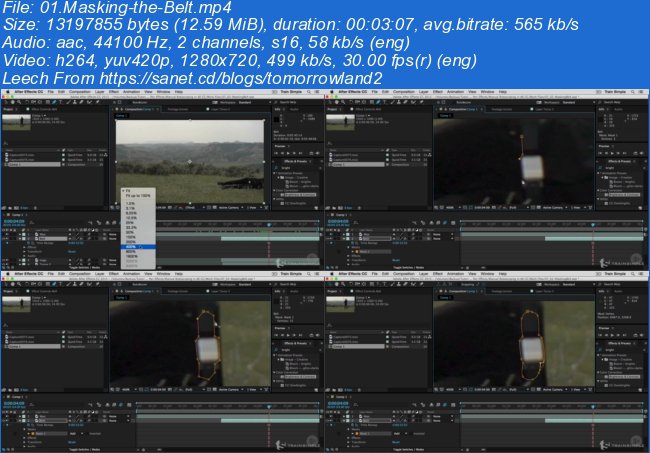Open Animation menu in single-mask-line frame
Image resolution: width=650 pixels, height=453 pixels.
tap(455, 92)
